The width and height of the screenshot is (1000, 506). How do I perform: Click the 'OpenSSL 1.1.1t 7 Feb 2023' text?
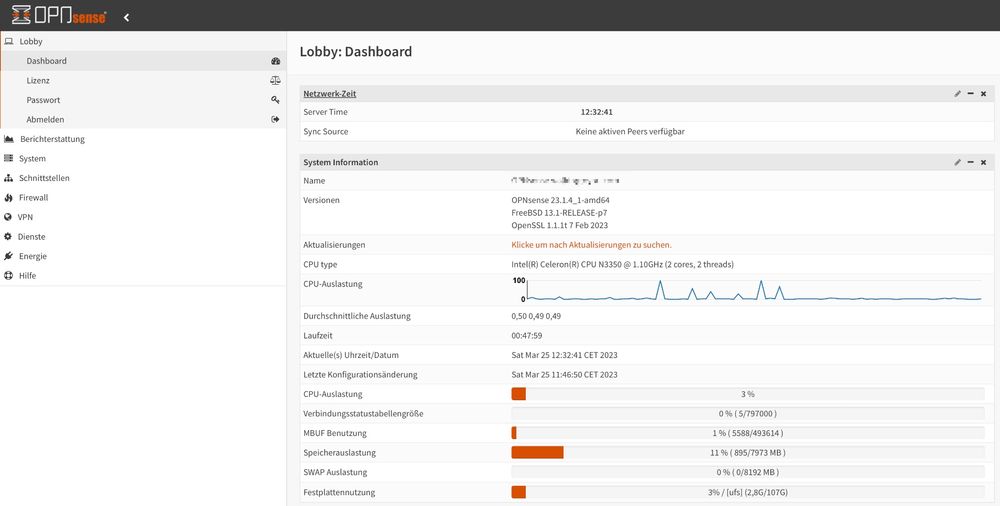point(559,225)
